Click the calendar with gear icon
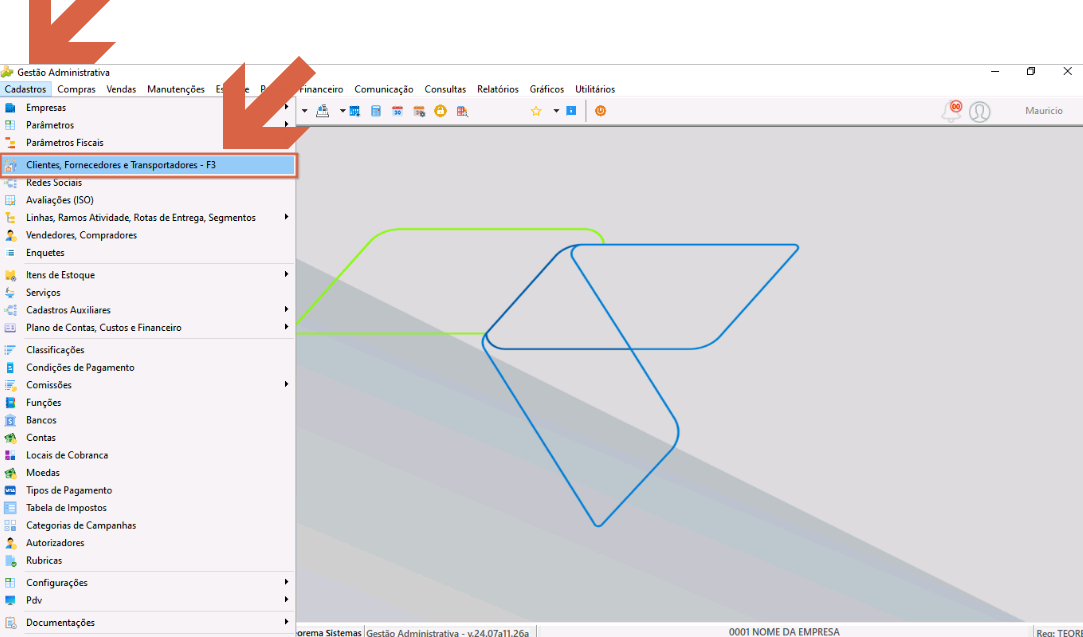The image size is (1083, 637). (x=419, y=111)
